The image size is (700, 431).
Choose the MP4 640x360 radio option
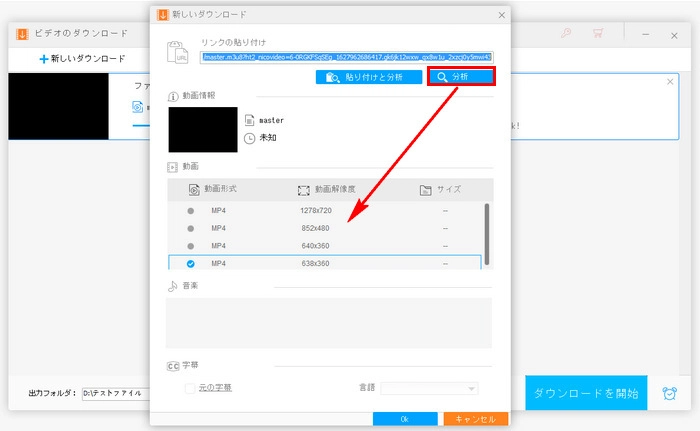point(190,245)
